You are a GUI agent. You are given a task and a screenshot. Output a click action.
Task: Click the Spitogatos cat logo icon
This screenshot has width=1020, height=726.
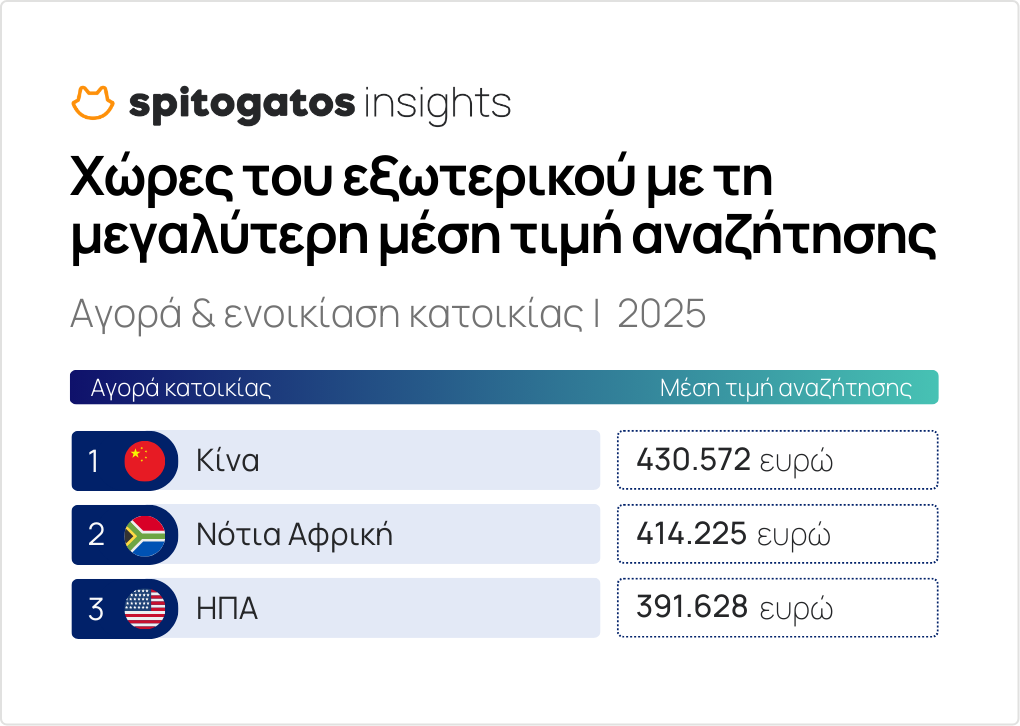(x=94, y=102)
